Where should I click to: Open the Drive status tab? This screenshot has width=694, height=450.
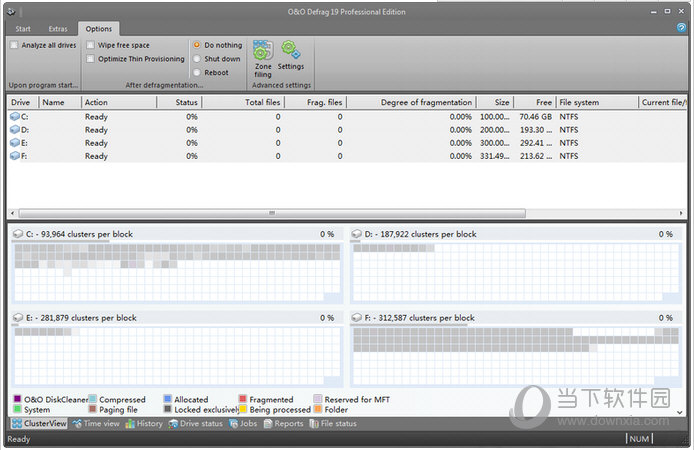(x=195, y=423)
